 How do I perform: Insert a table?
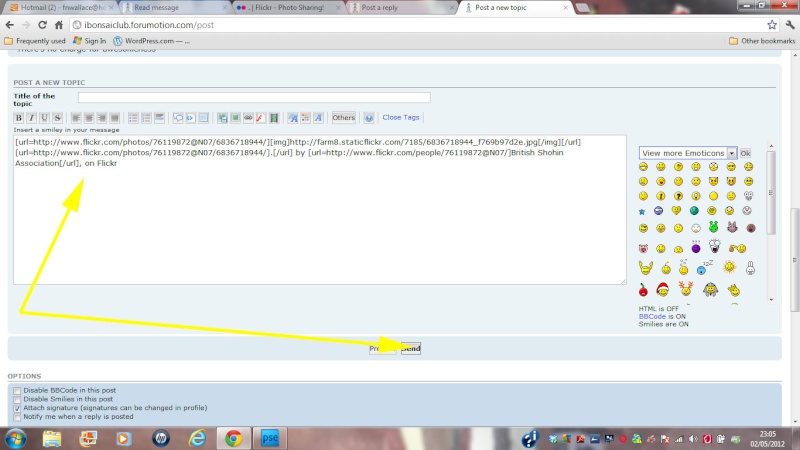[204, 118]
